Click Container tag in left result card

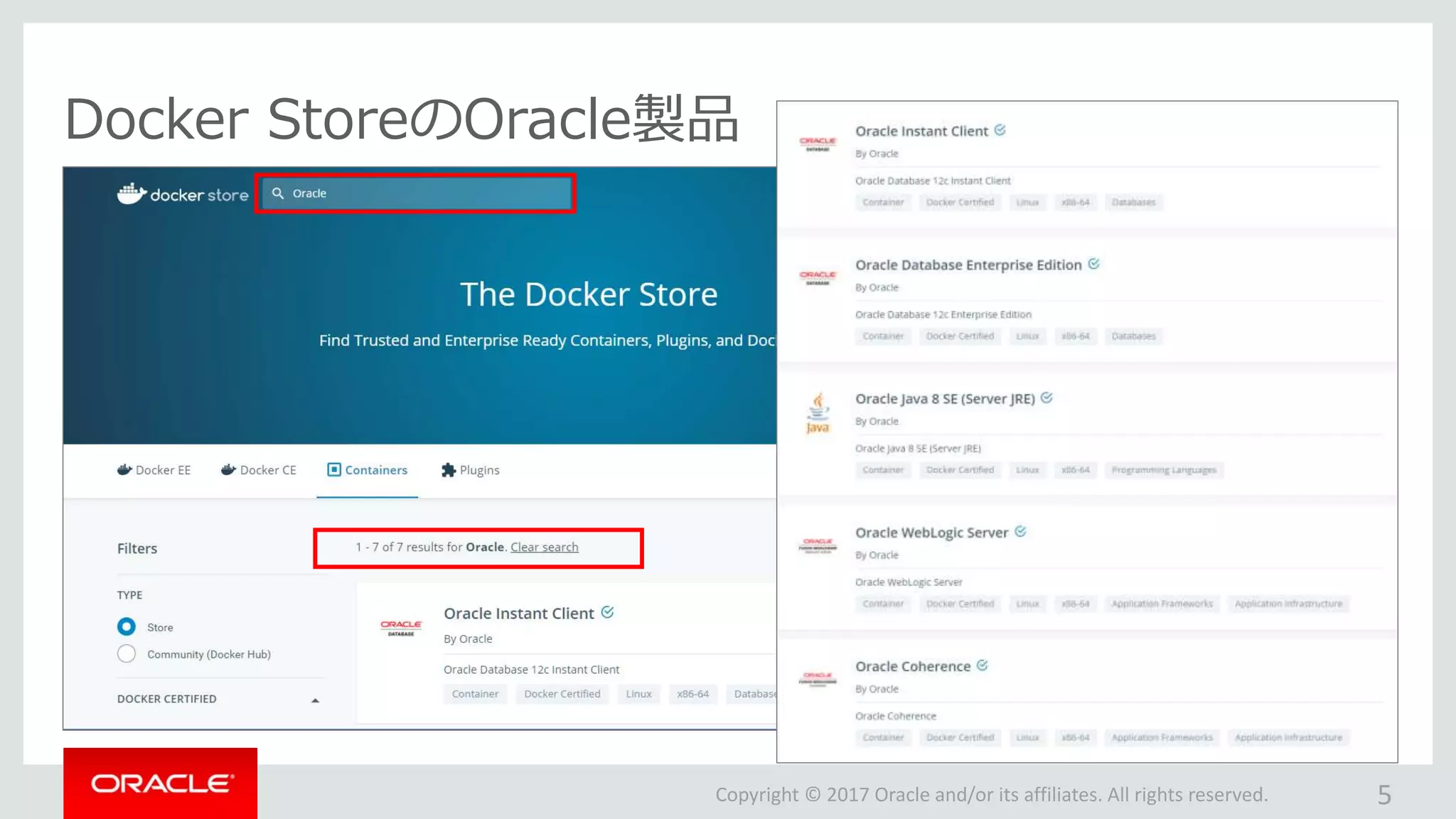click(476, 694)
